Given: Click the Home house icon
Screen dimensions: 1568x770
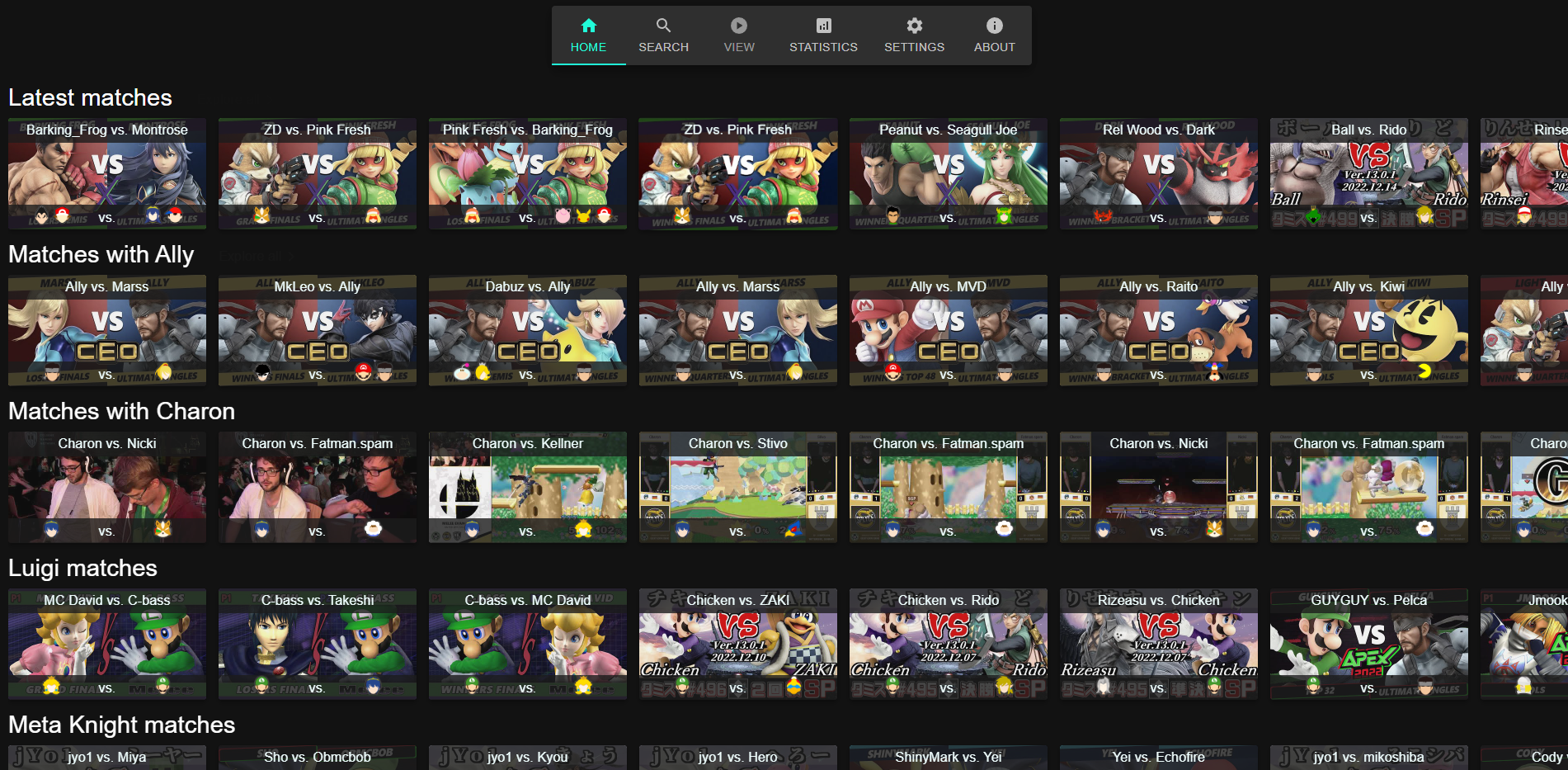Looking at the screenshot, I should (588, 26).
